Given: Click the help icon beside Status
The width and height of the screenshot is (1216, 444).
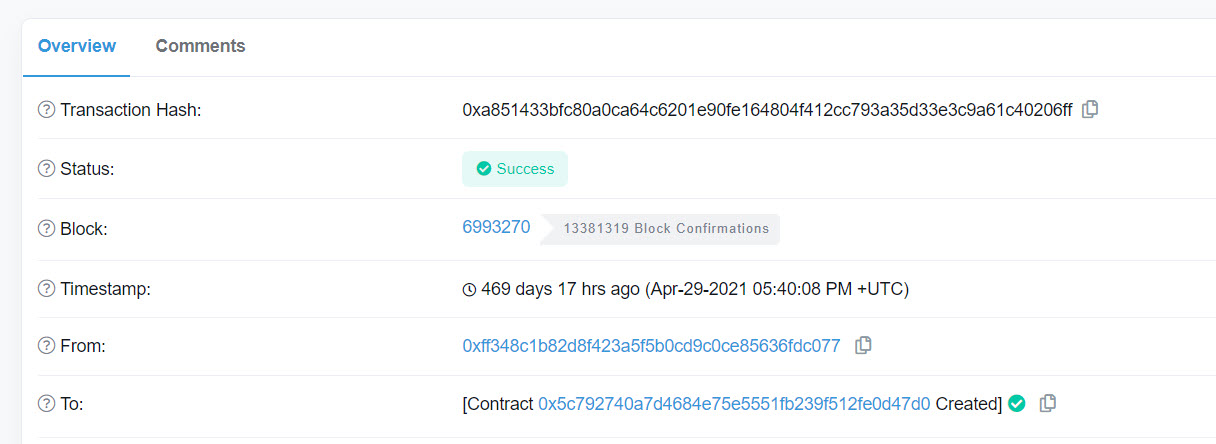Looking at the screenshot, I should (x=46, y=169).
